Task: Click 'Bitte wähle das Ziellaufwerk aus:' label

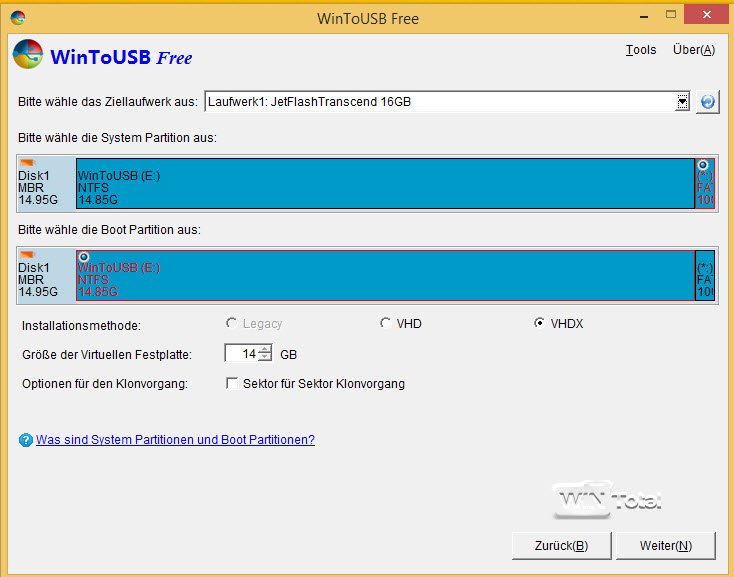Action: [108, 102]
